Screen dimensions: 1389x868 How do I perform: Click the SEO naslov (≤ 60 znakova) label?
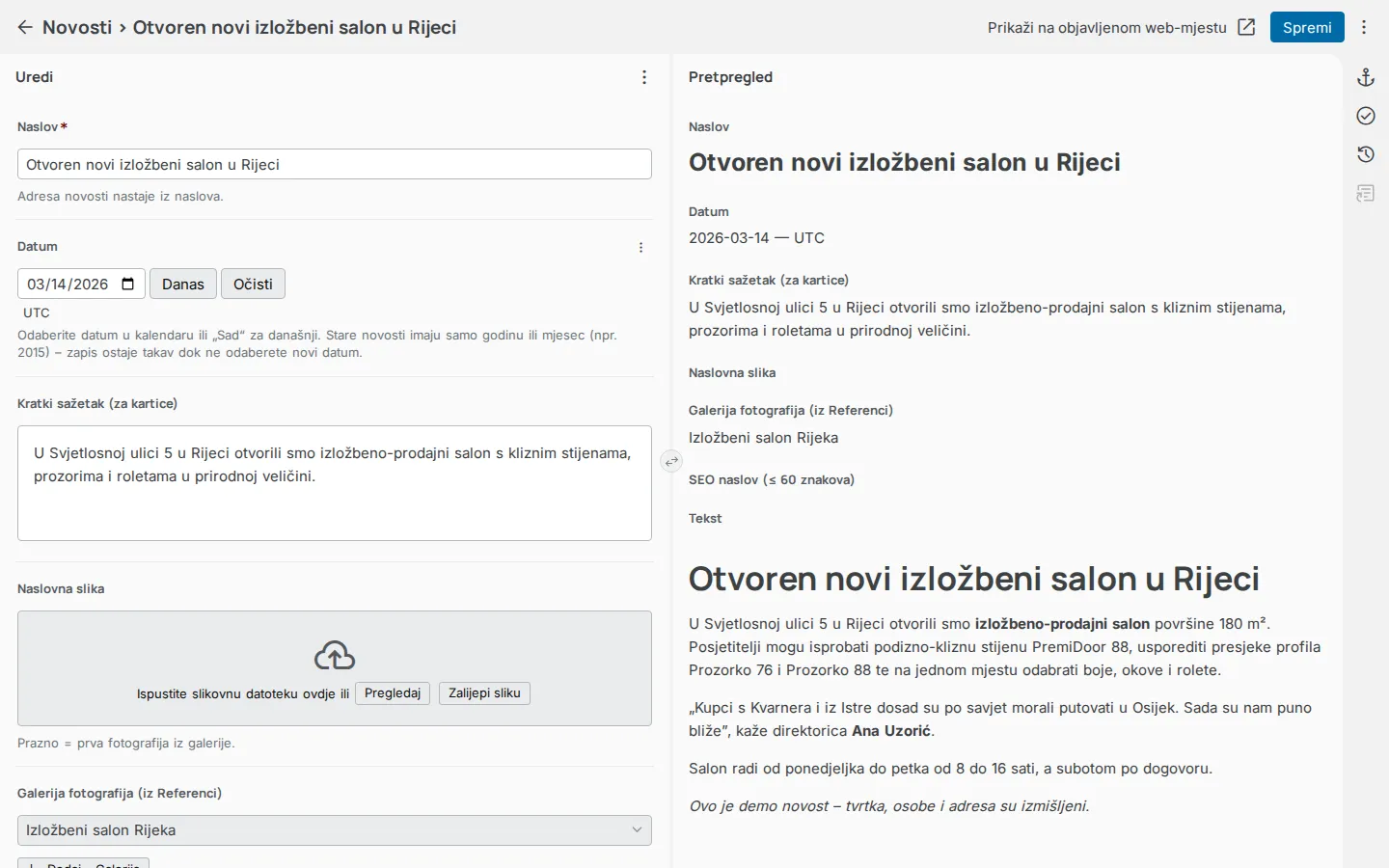click(772, 479)
